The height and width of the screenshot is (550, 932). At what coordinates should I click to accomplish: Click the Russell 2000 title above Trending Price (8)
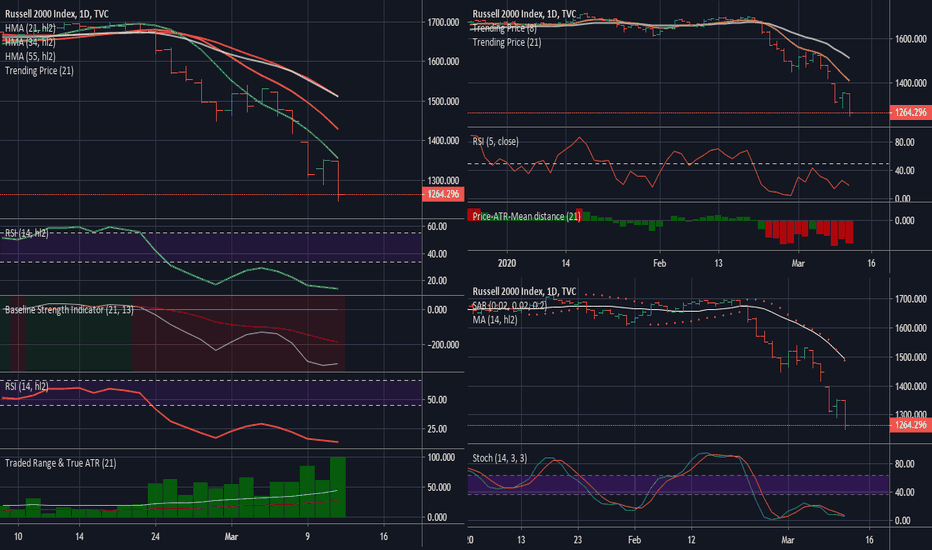(524, 14)
